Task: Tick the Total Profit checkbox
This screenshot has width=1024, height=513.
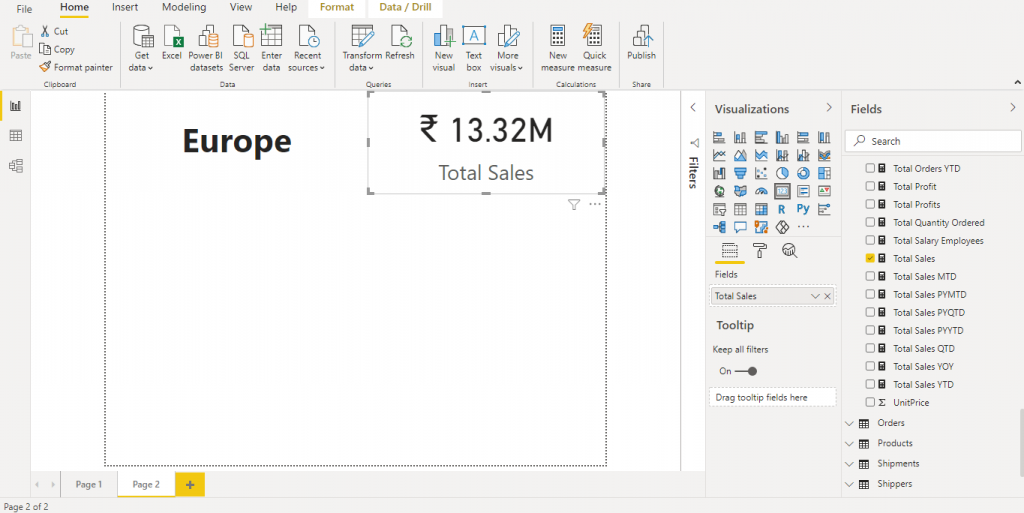Action: 870,186
